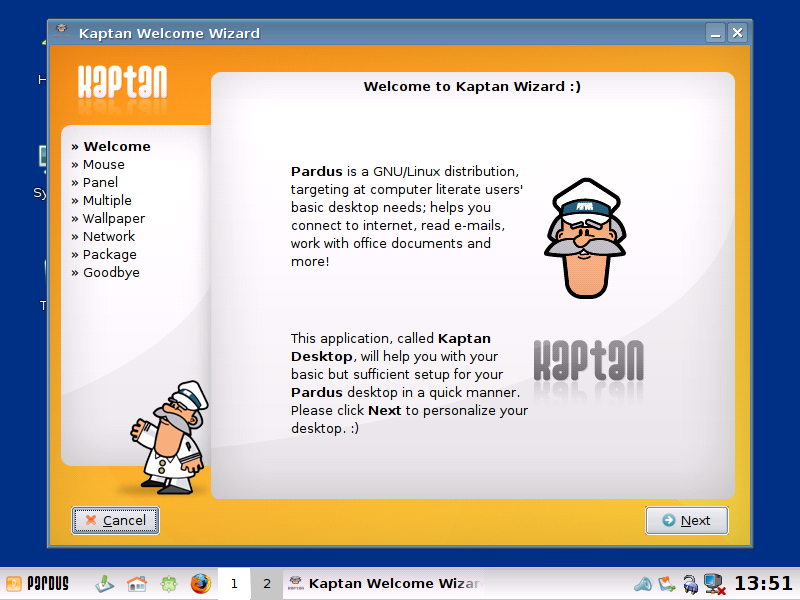Open the window menu icon in title bar

[x=62, y=33]
